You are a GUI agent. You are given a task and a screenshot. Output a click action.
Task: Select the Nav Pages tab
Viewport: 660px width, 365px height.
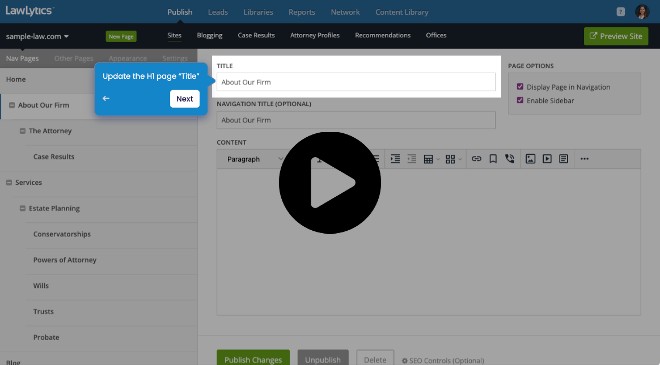tap(22, 59)
